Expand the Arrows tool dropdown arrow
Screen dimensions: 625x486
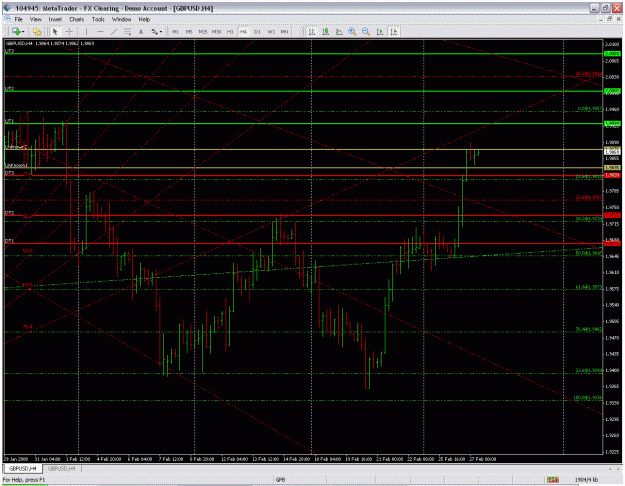161,32
